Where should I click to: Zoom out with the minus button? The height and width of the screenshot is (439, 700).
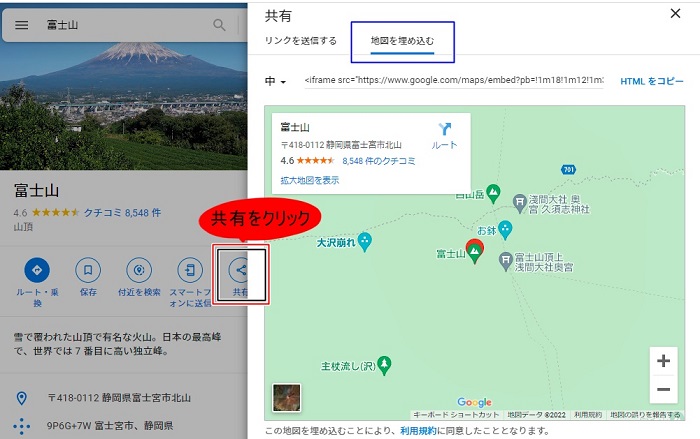(663, 389)
